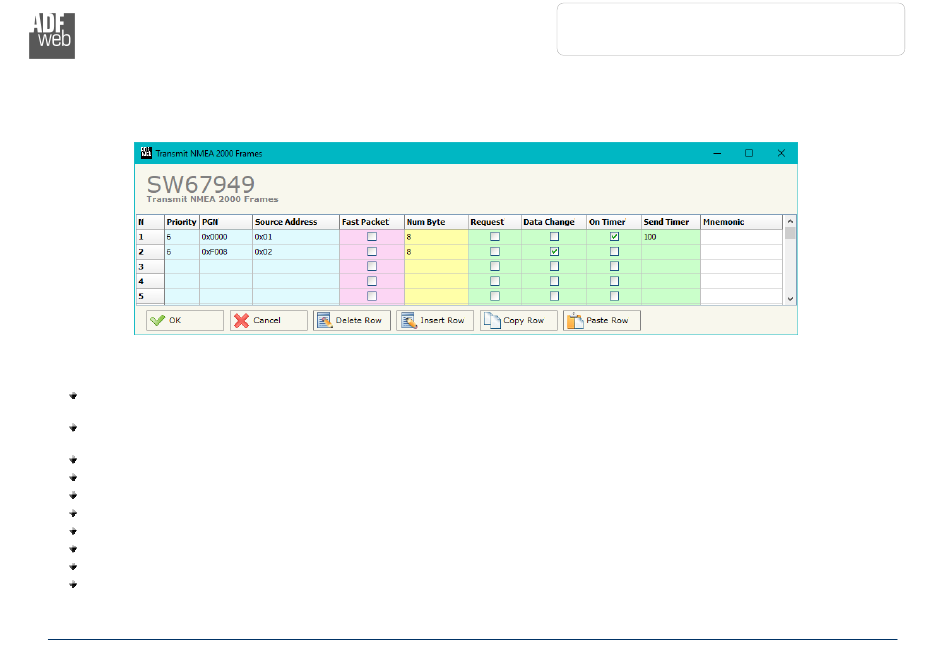
Task: Click the Insert Row button
Action: [x=435, y=320]
